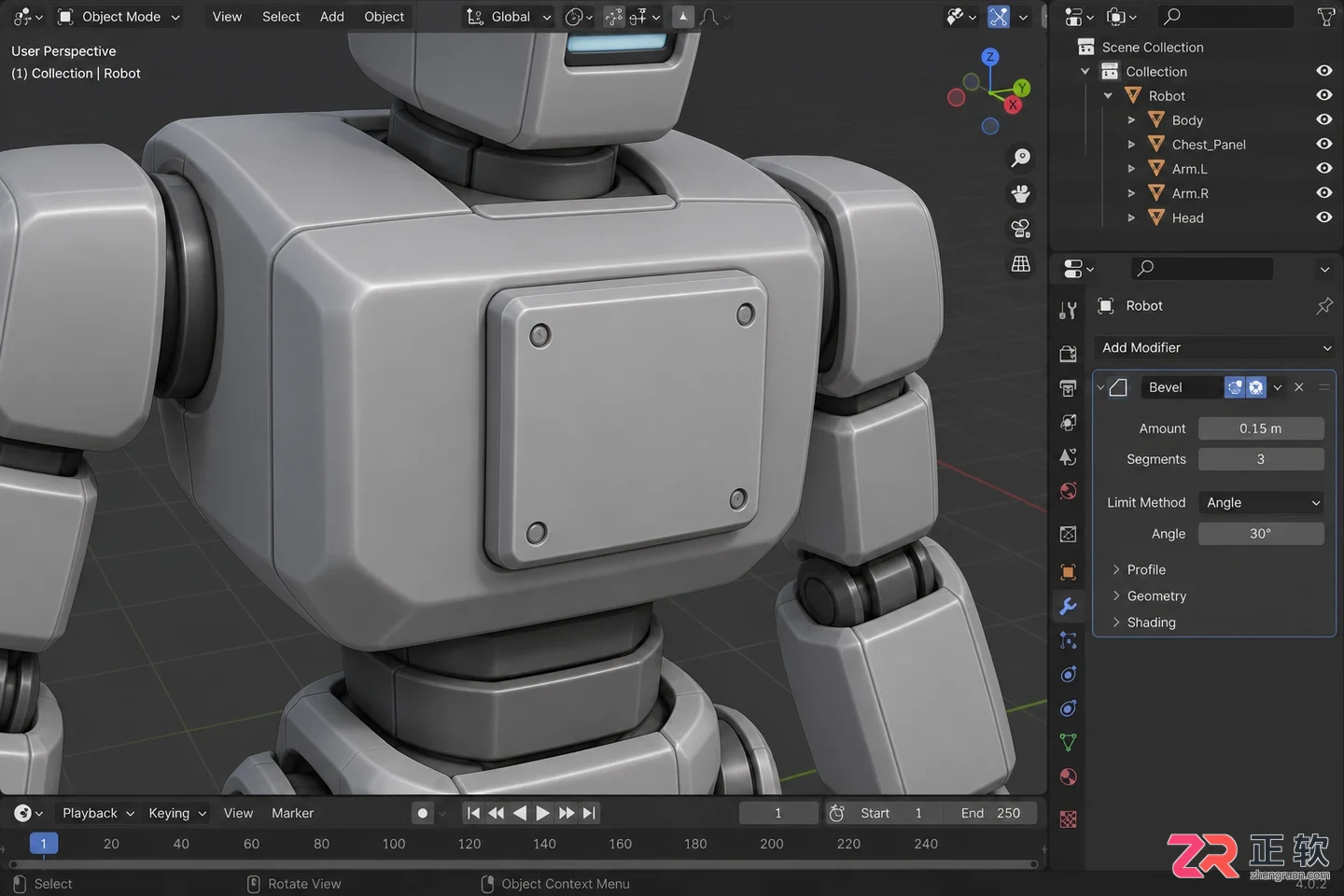
Task: Open the timeline Marker menu
Action: coord(292,814)
